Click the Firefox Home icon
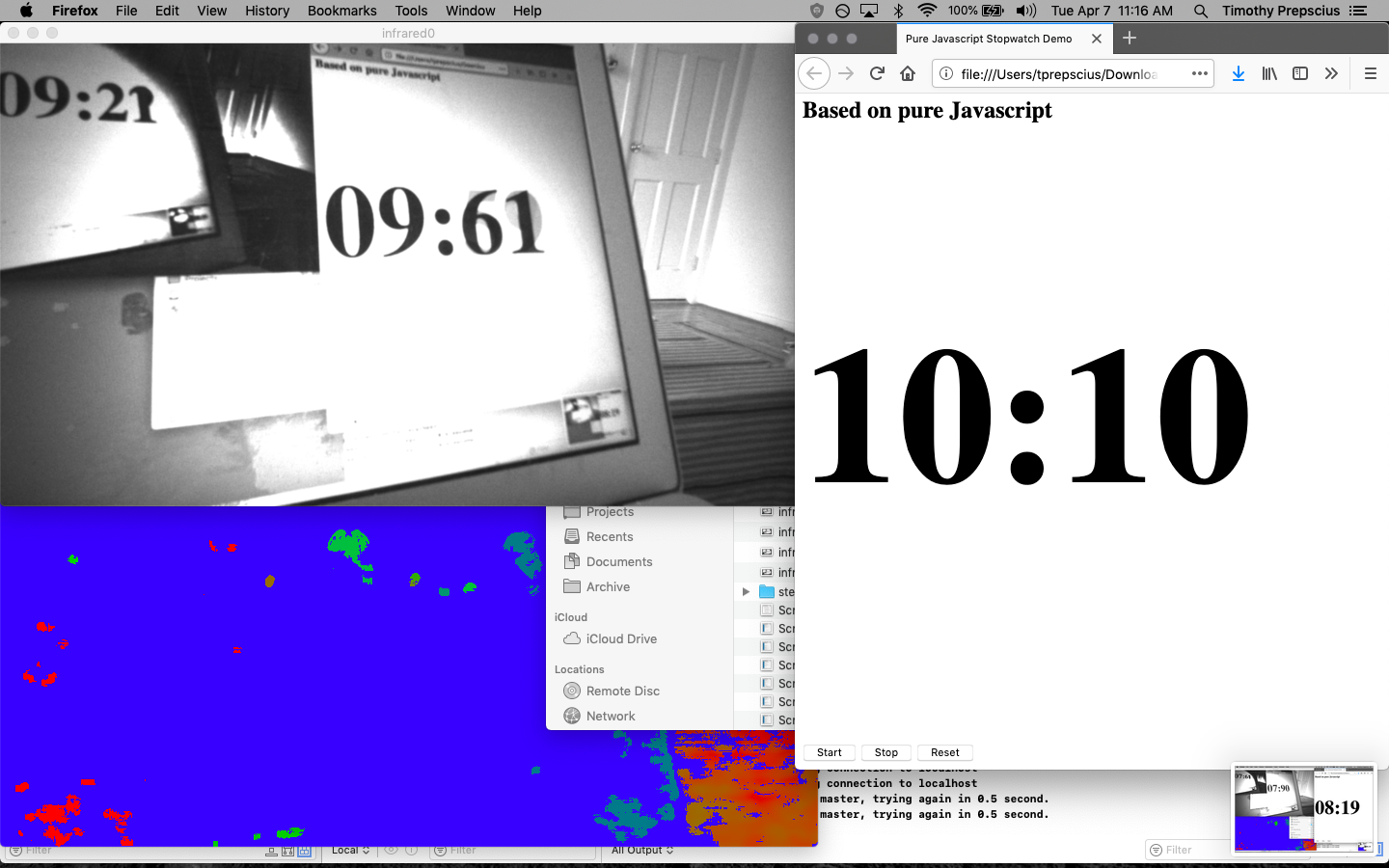This screenshot has width=1389, height=868. coord(907,73)
